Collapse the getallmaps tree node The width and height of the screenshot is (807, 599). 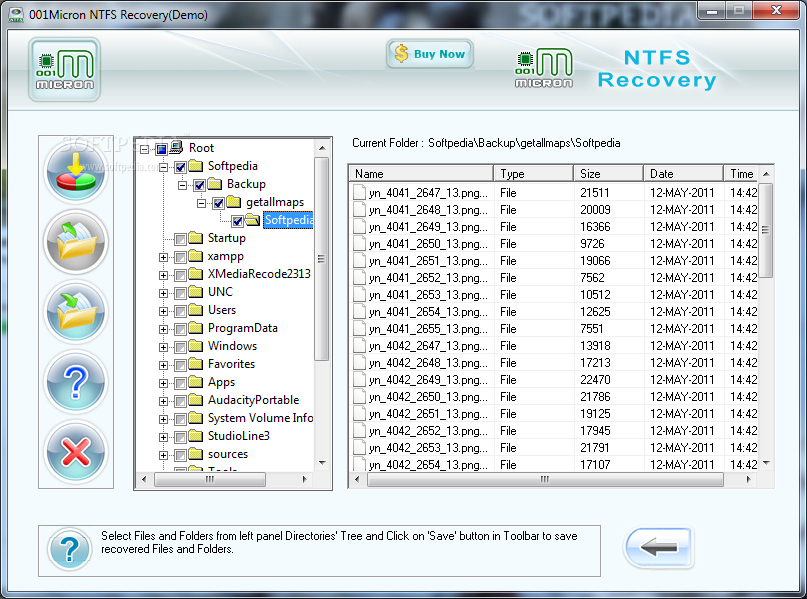[x=201, y=203]
